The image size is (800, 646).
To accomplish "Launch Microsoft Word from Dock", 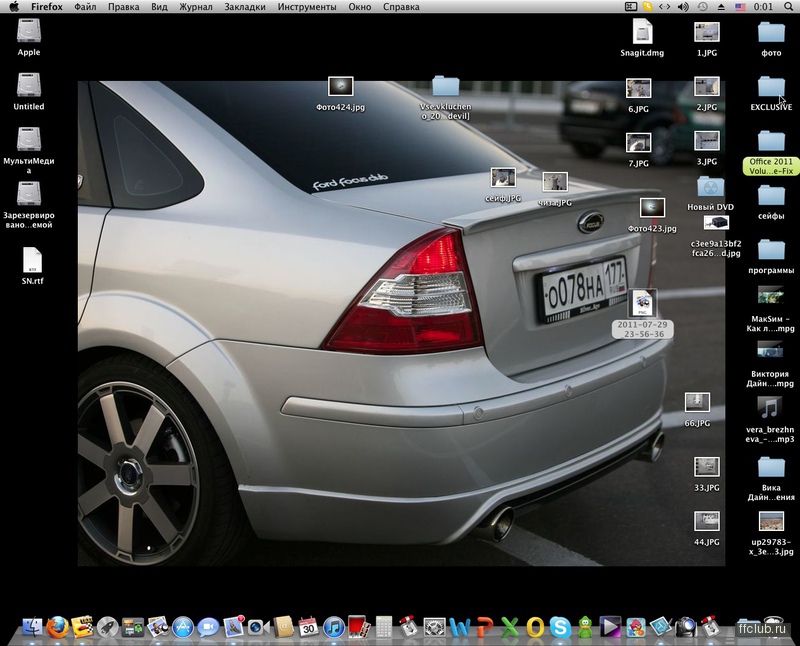I will 459,627.
